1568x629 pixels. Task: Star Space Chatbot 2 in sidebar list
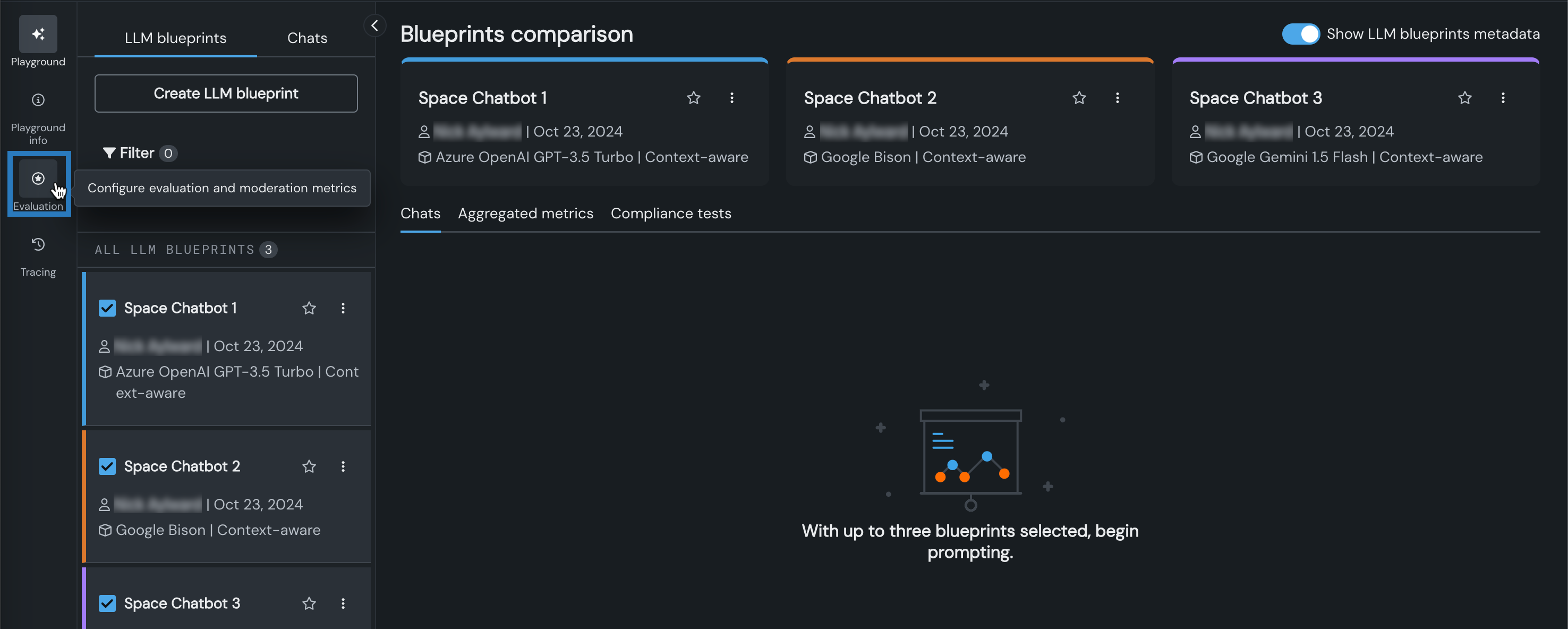309,466
